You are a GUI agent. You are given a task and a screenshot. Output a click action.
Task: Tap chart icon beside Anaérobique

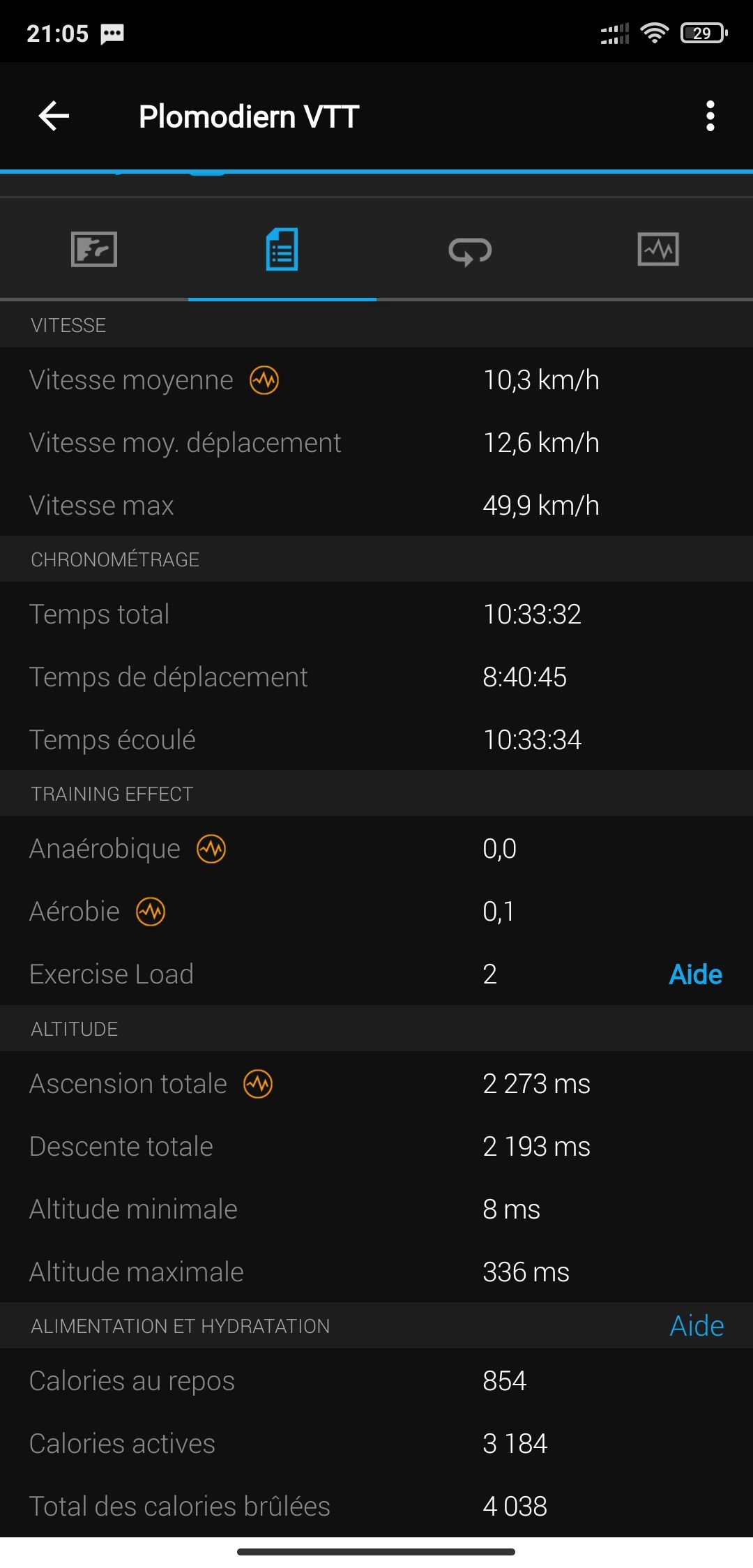click(x=211, y=849)
